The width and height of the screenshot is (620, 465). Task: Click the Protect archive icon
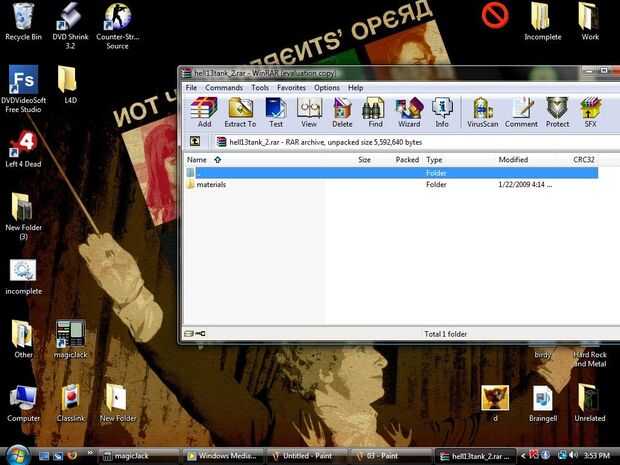pos(557,112)
